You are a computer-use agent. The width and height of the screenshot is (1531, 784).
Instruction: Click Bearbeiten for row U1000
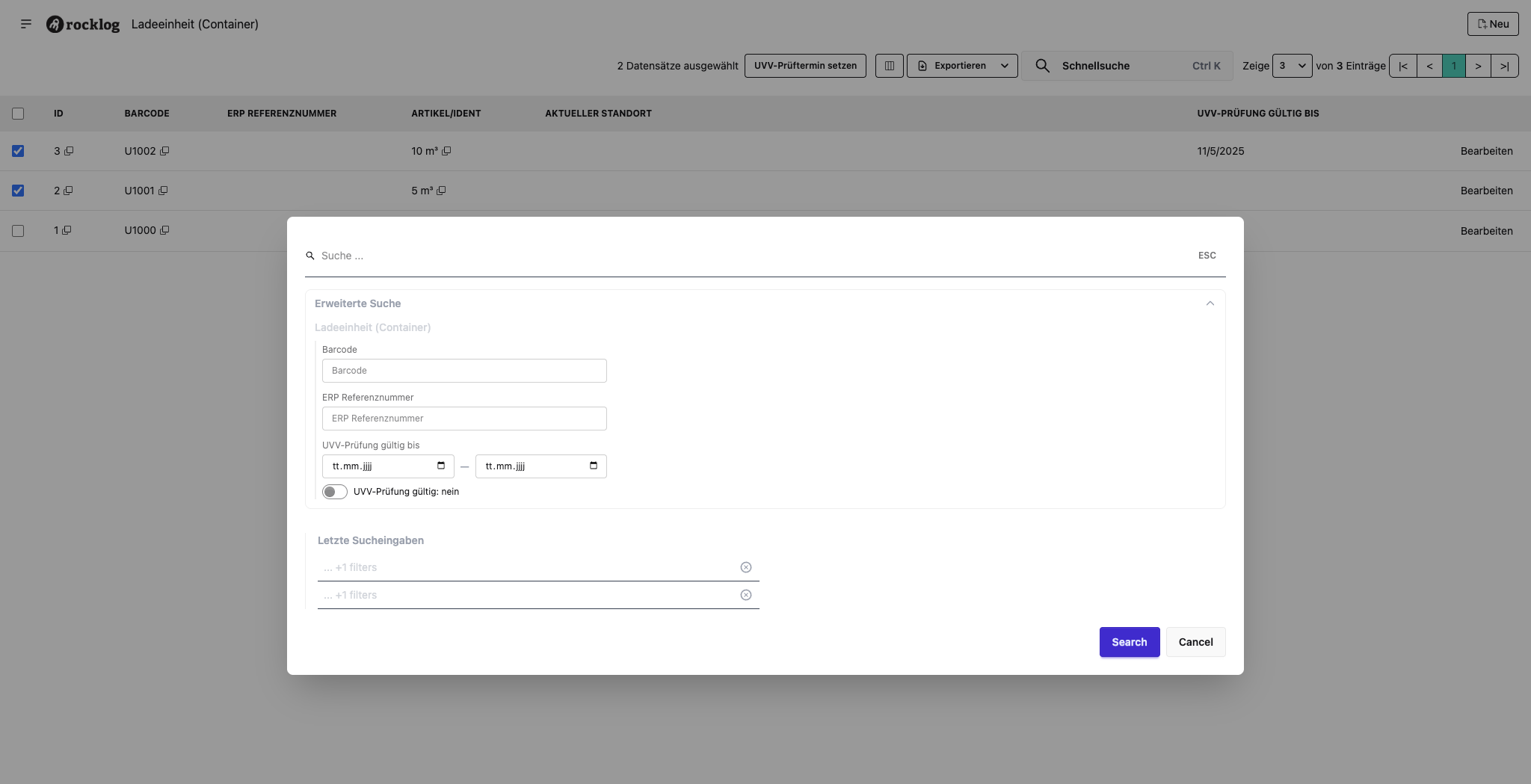pyautogui.click(x=1487, y=231)
